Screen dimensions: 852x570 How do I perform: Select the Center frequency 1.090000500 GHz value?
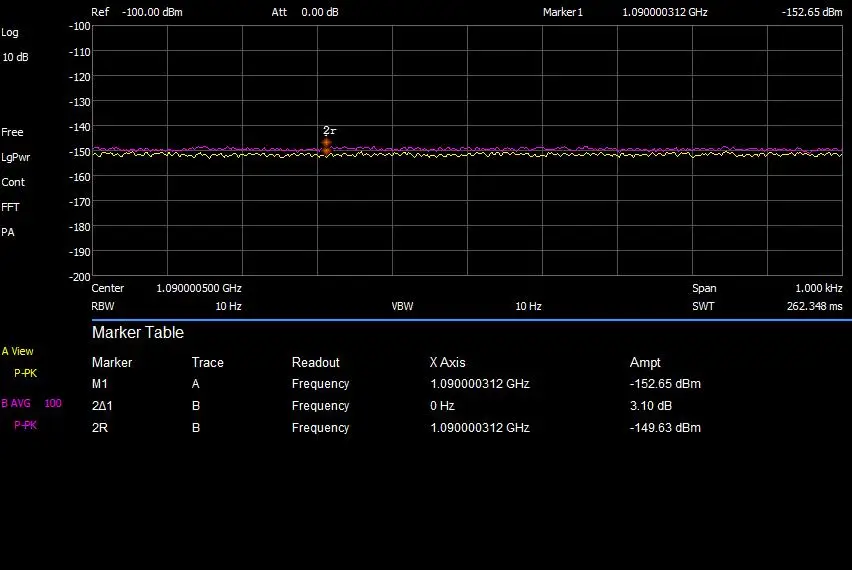pyautogui.click(x=198, y=288)
